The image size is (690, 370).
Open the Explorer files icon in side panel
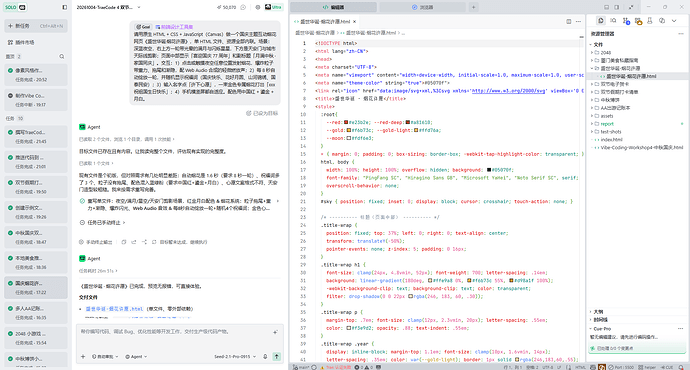(x=601, y=21)
